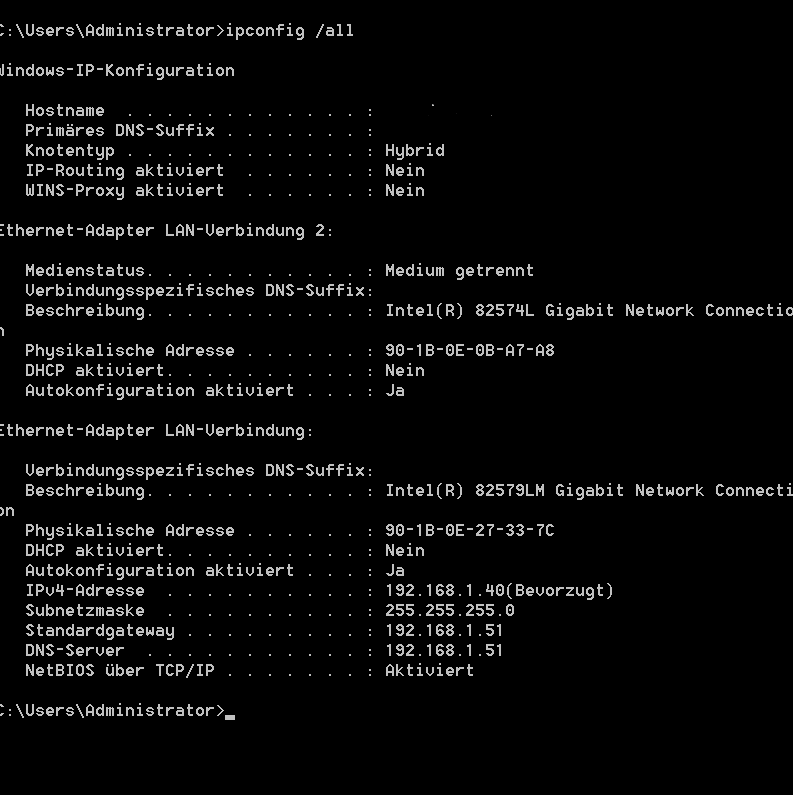The image size is (793, 795).
Task: Click the ipconfig /all command text
Action: (x=290, y=31)
